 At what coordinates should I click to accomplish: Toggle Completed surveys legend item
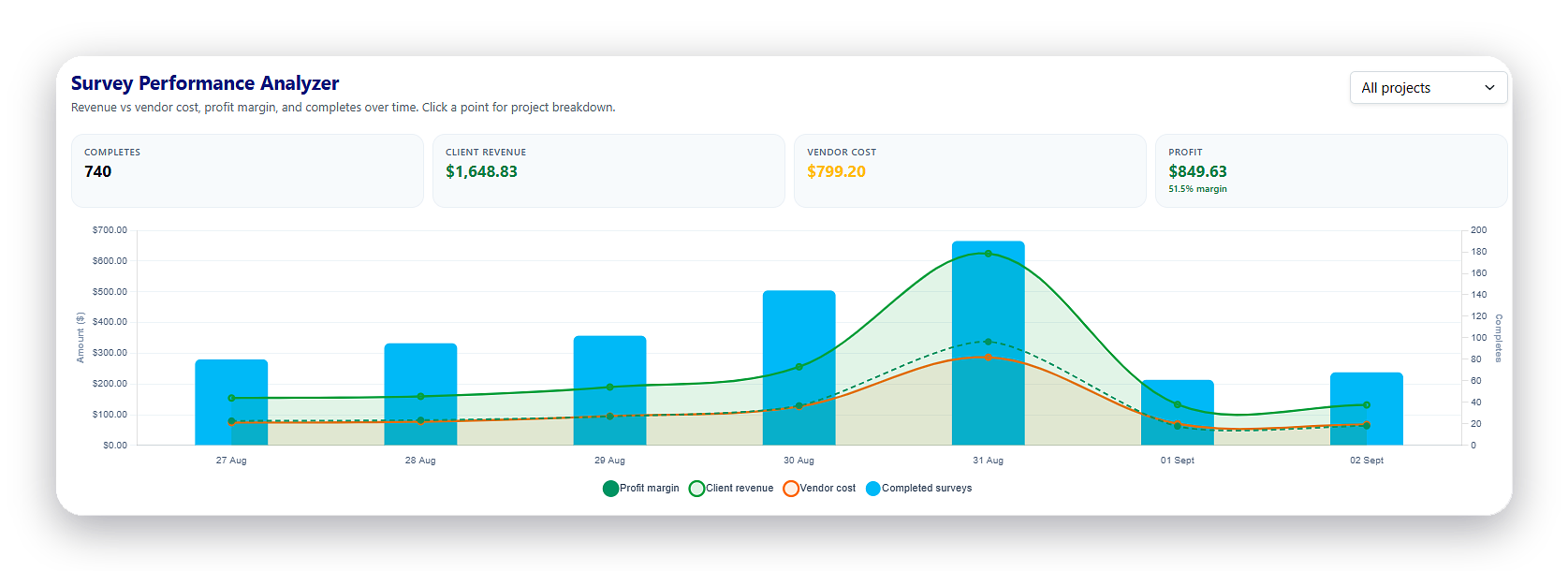[918, 489]
